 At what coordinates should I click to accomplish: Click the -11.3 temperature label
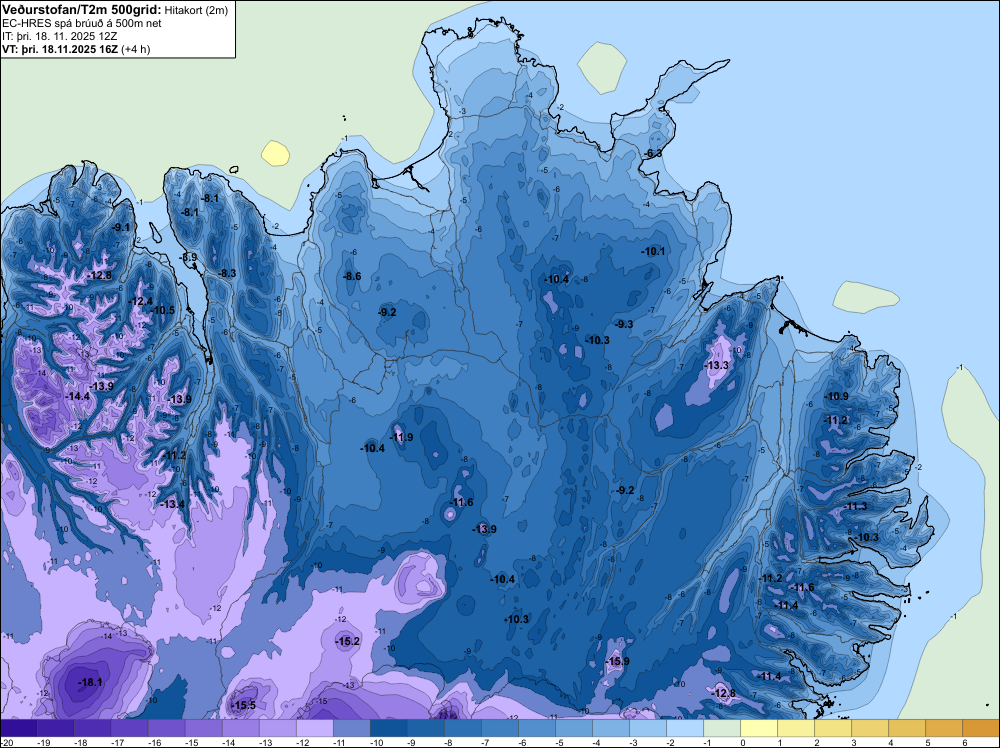(855, 506)
